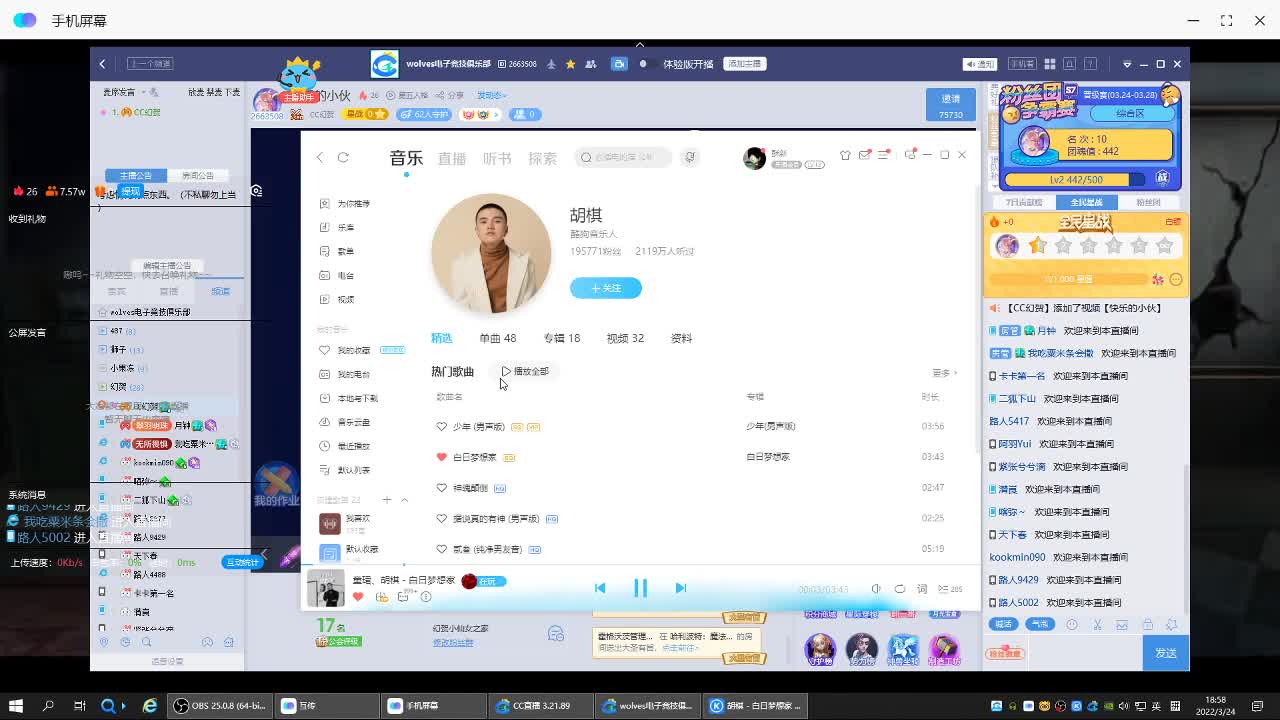1280x720 pixels.
Task: Click 添加主播 button in CC window
Action: pyautogui.click(x=745, y=64)
